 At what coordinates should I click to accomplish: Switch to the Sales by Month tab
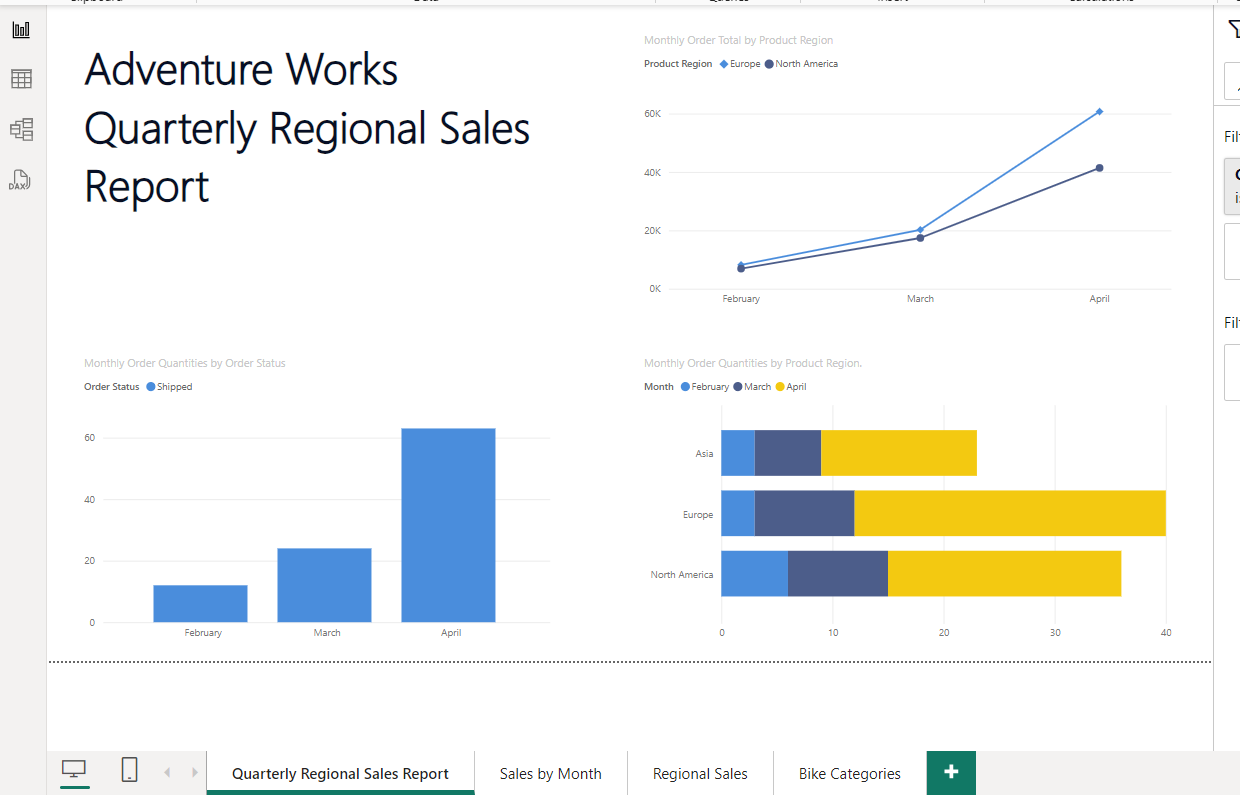550,773
